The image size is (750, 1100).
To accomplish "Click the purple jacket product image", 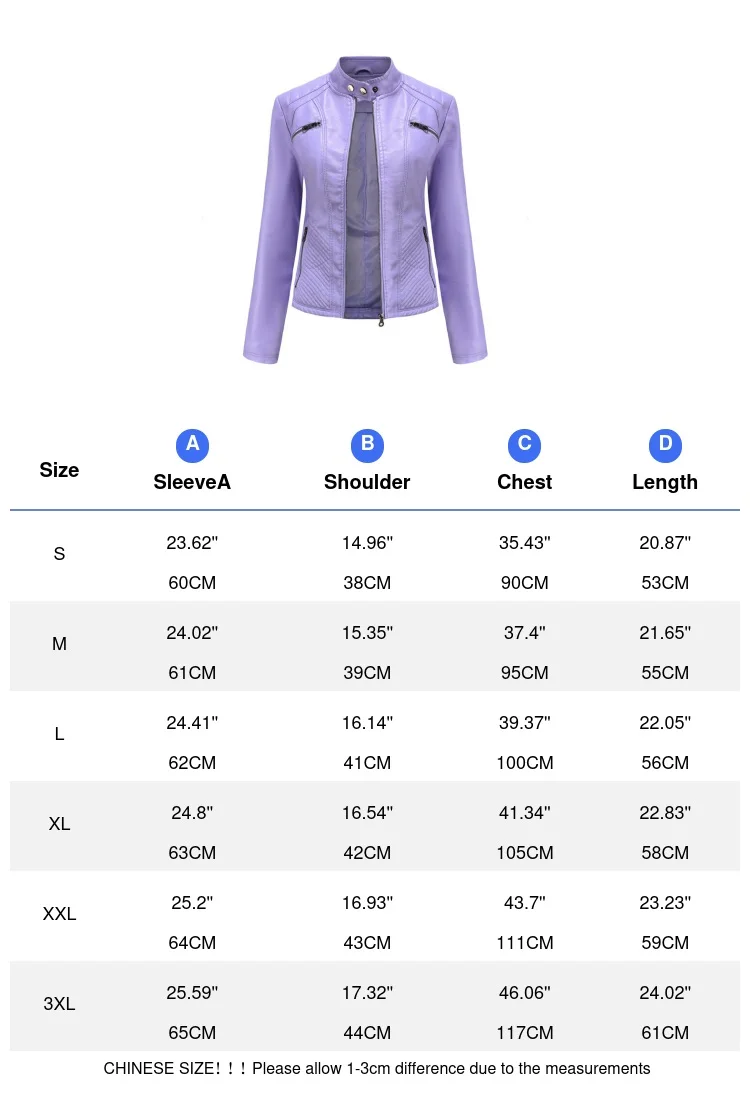I will coord(365,210).
